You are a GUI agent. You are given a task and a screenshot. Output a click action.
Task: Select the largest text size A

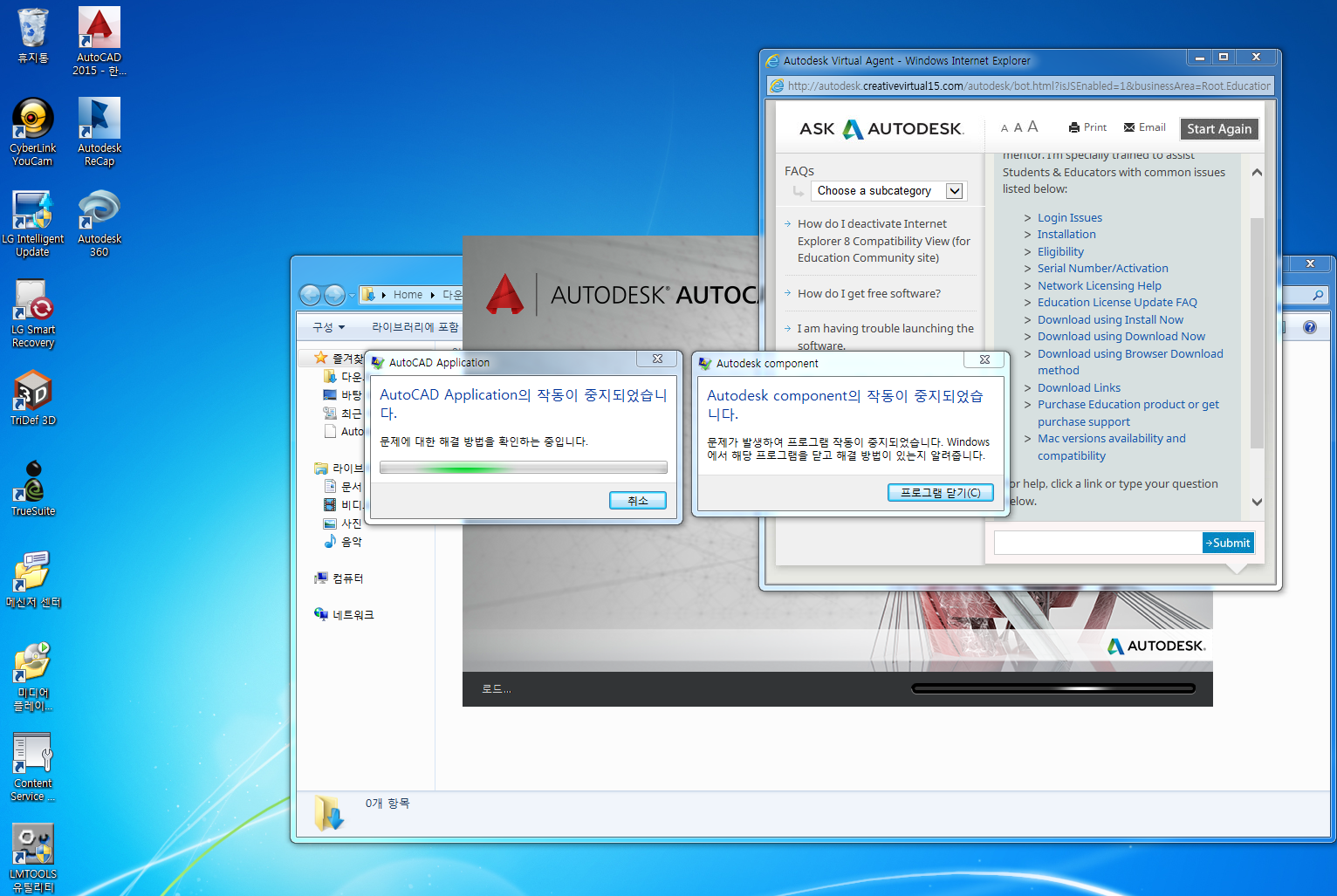point(1032,127)
